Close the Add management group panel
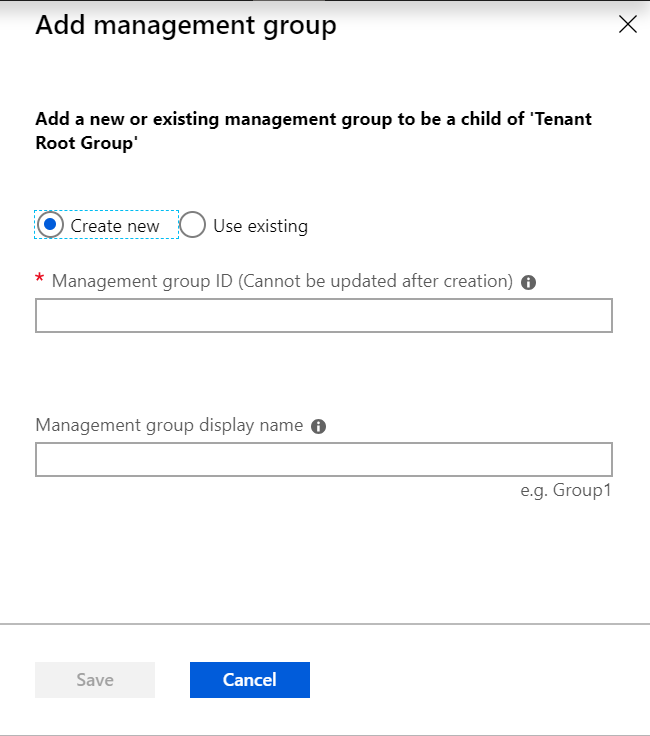 click(x=627, y=25)
